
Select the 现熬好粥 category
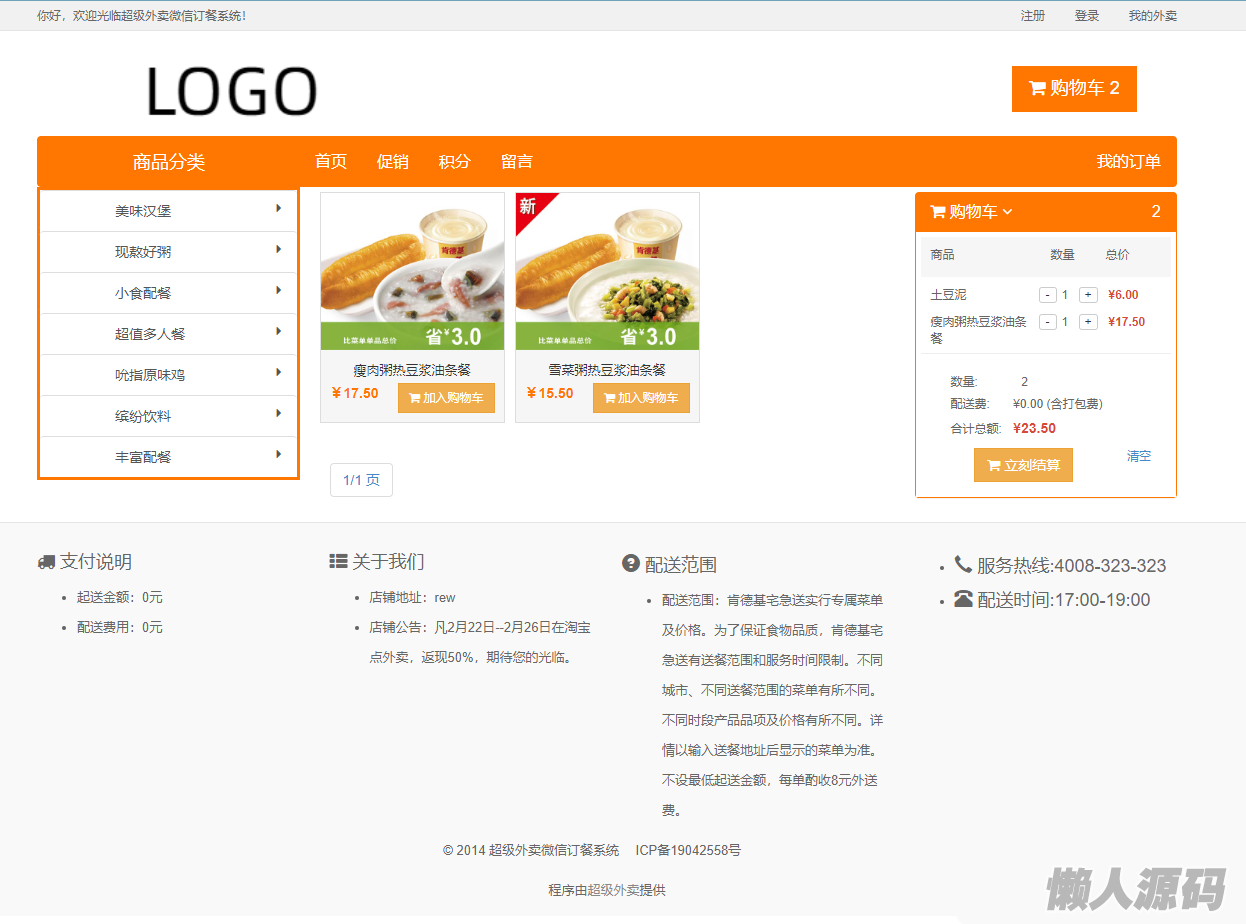143,253
